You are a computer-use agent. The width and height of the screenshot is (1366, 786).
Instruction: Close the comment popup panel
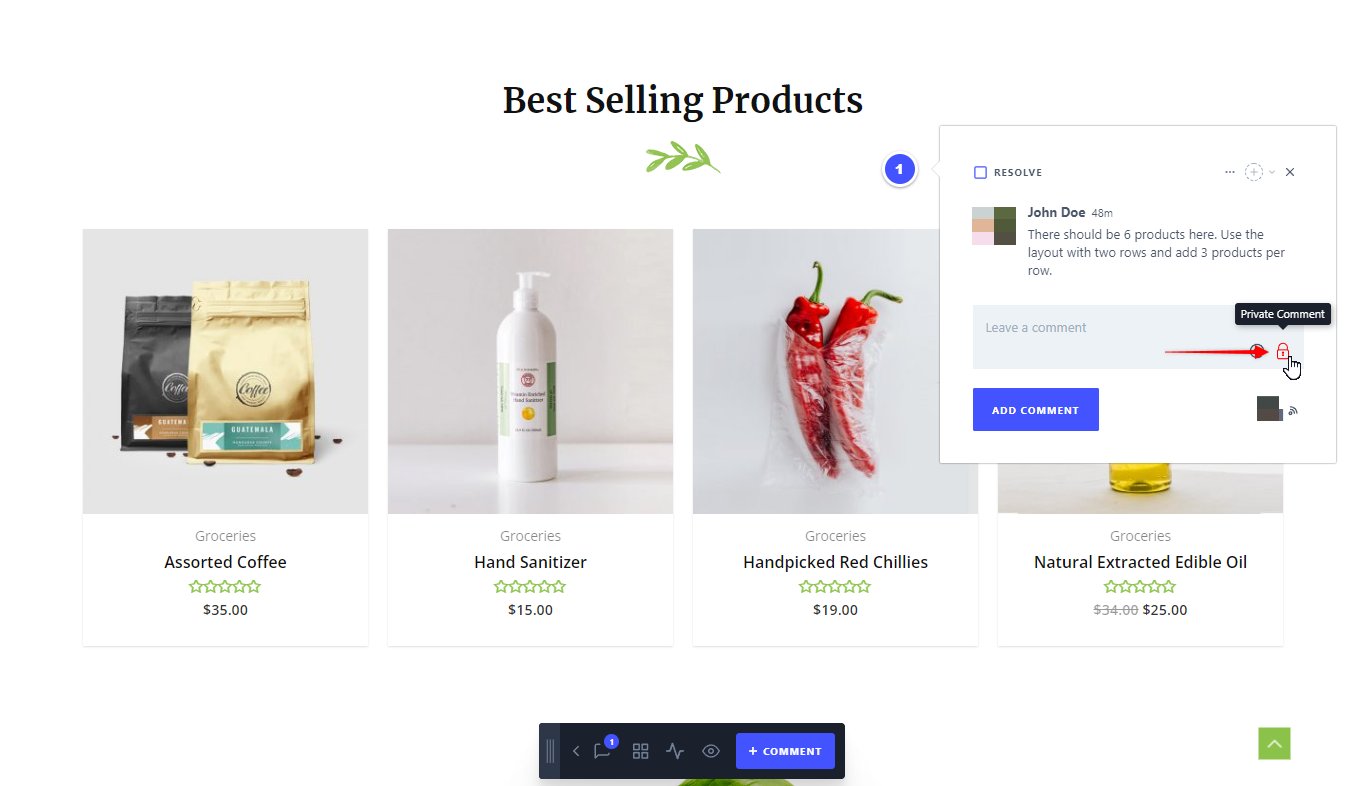point(1290,172)
